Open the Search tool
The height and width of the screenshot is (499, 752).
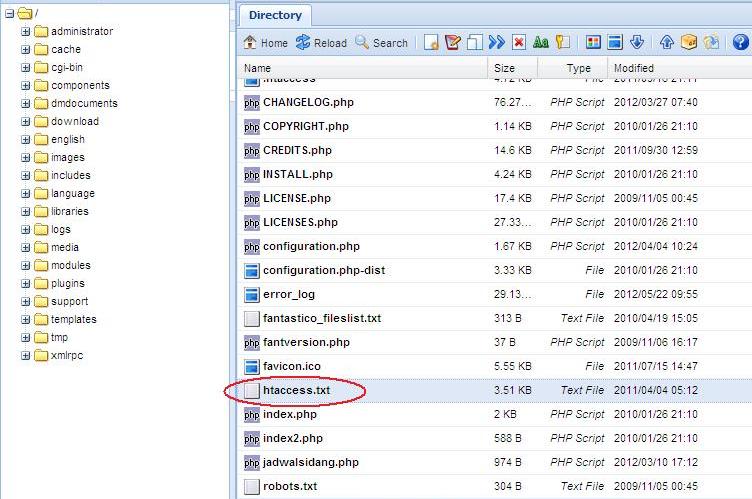click(381, 43)
